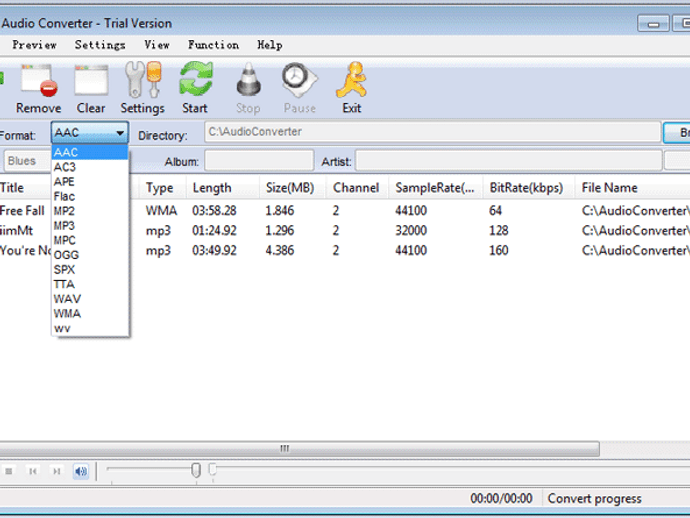Choose TTA output format
Screen dimensions: 690x518
tap(90, 284)
